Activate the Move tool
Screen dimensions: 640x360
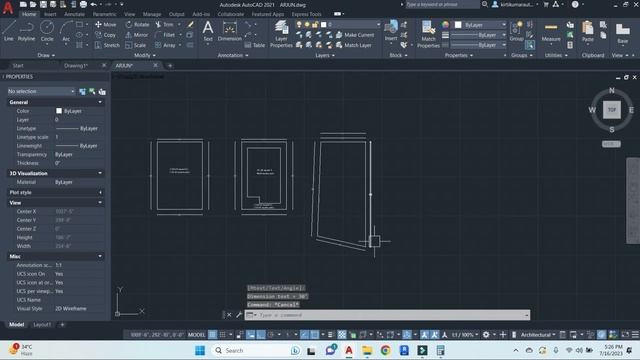106,24
